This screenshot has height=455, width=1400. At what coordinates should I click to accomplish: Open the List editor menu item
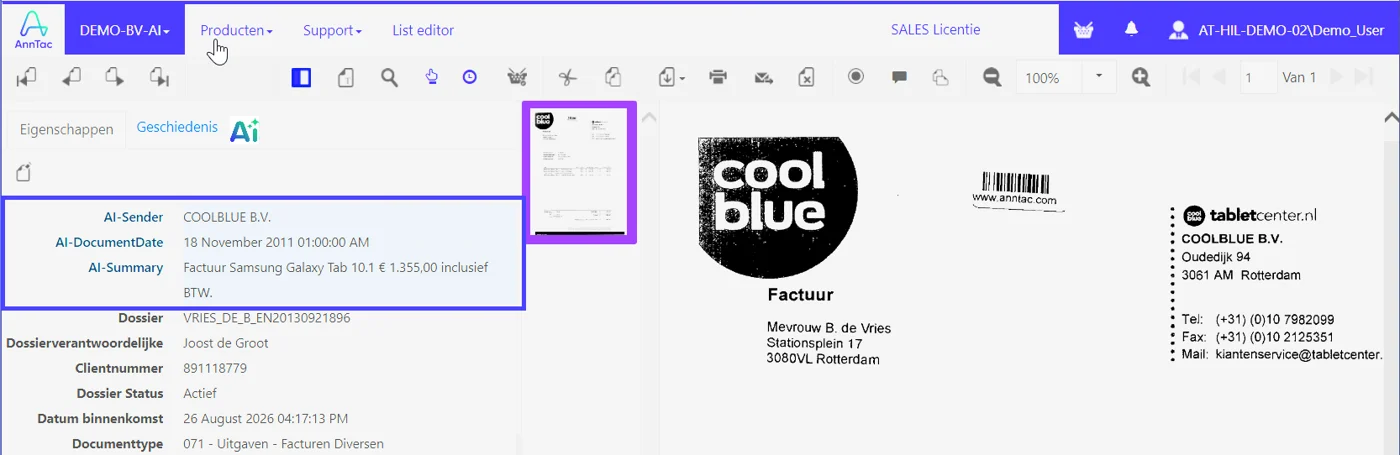coord(423,30)
